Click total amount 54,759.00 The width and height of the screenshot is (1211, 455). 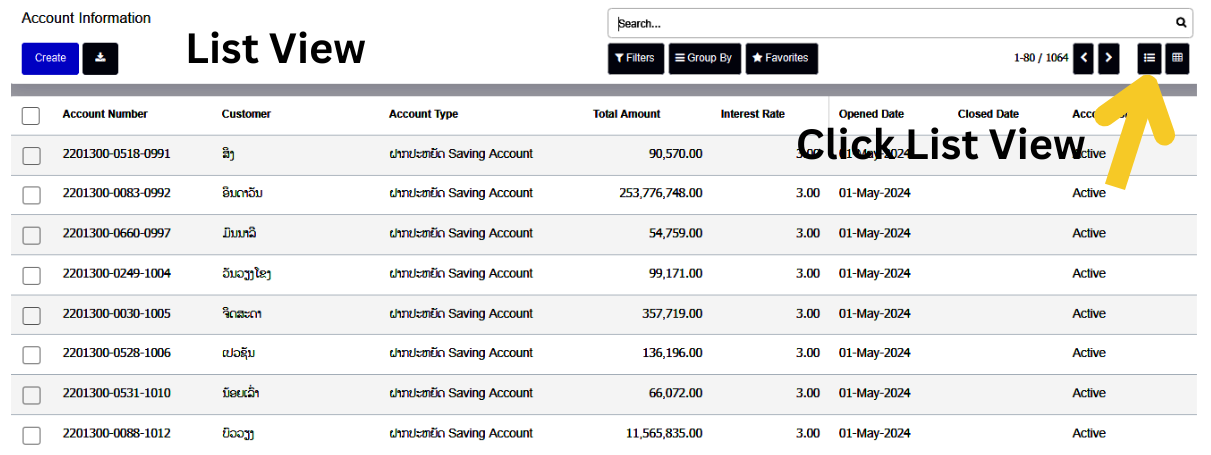pyautogui.click(x=676, y=233)
